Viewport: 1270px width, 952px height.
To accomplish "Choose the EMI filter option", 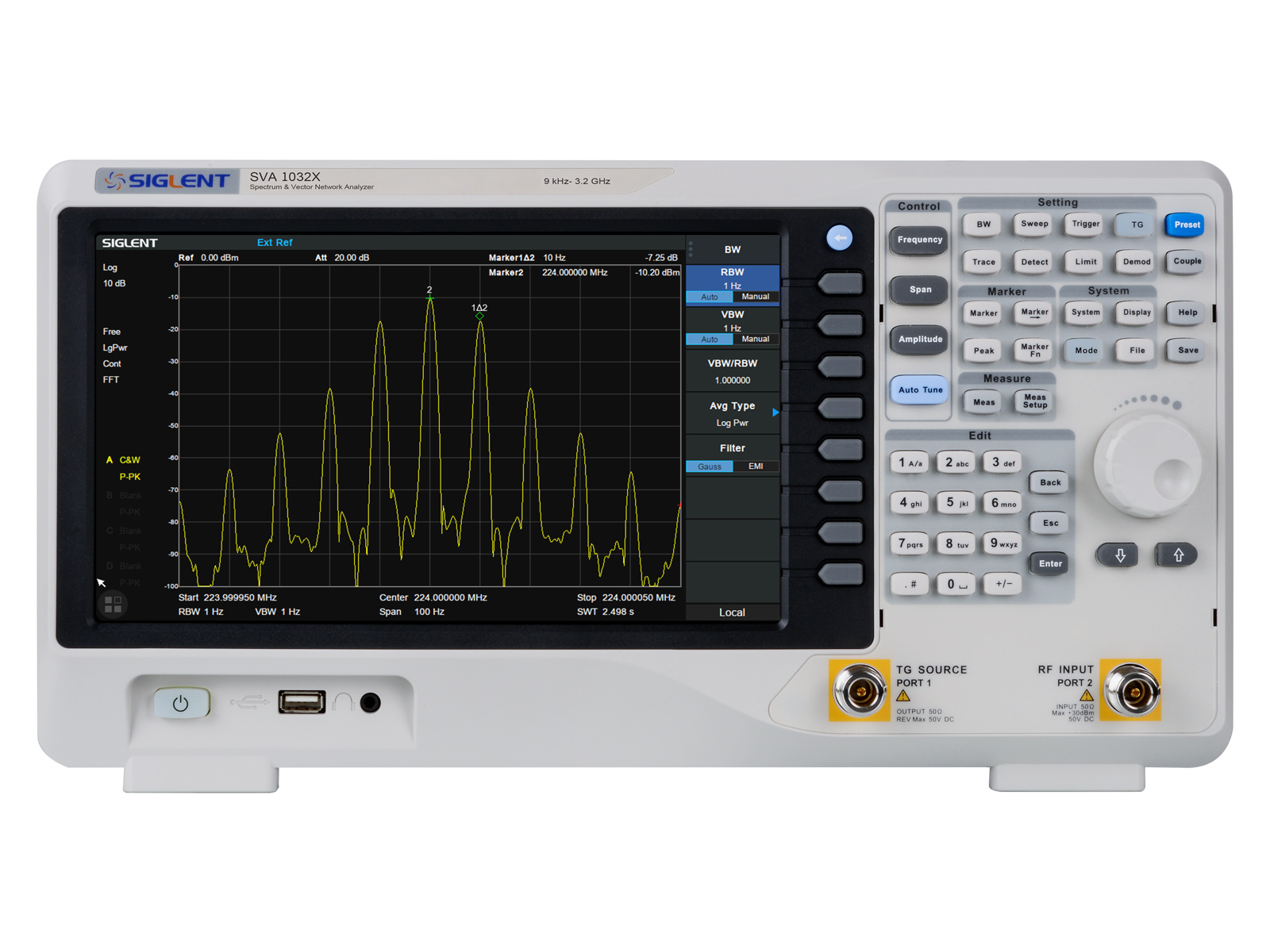I will tap(756, 466).
